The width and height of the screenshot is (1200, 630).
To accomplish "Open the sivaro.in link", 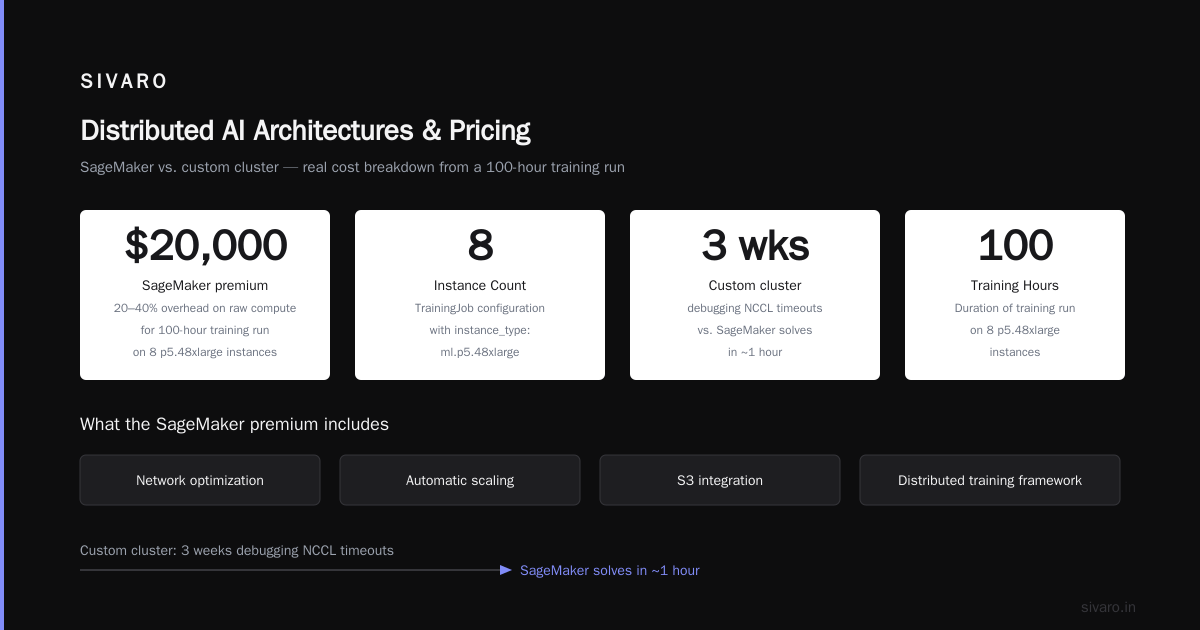I will pyautogui.click(x=1108, y=607).
